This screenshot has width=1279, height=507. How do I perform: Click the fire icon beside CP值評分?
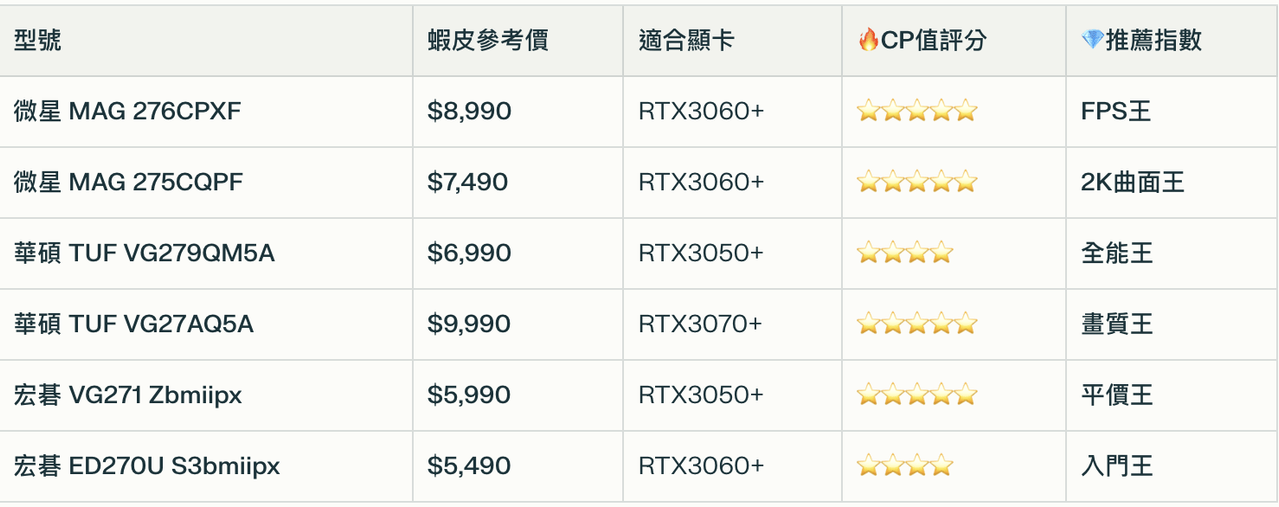[x=868, y=40]
